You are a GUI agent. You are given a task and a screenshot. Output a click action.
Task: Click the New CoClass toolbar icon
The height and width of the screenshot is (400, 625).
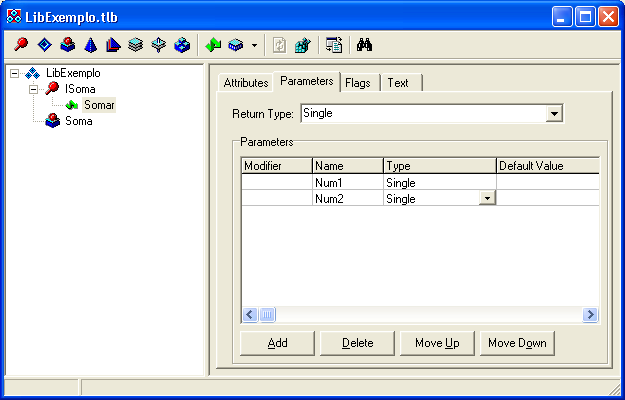point(66,45)
